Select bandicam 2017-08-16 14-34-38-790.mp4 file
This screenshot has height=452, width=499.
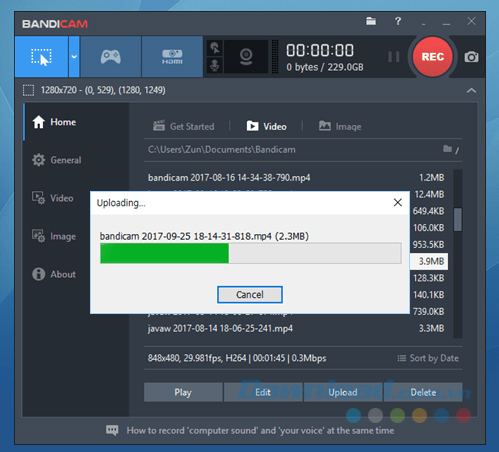tap(229, 178)
